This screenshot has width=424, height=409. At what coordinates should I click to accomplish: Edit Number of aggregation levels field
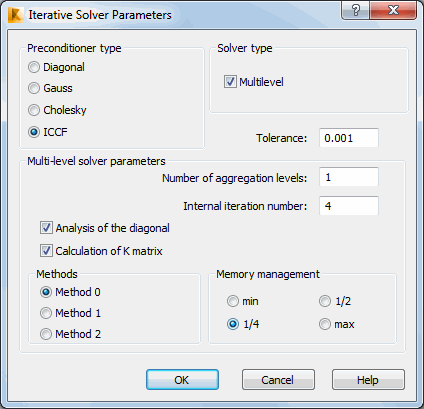[x=349, y=177]
